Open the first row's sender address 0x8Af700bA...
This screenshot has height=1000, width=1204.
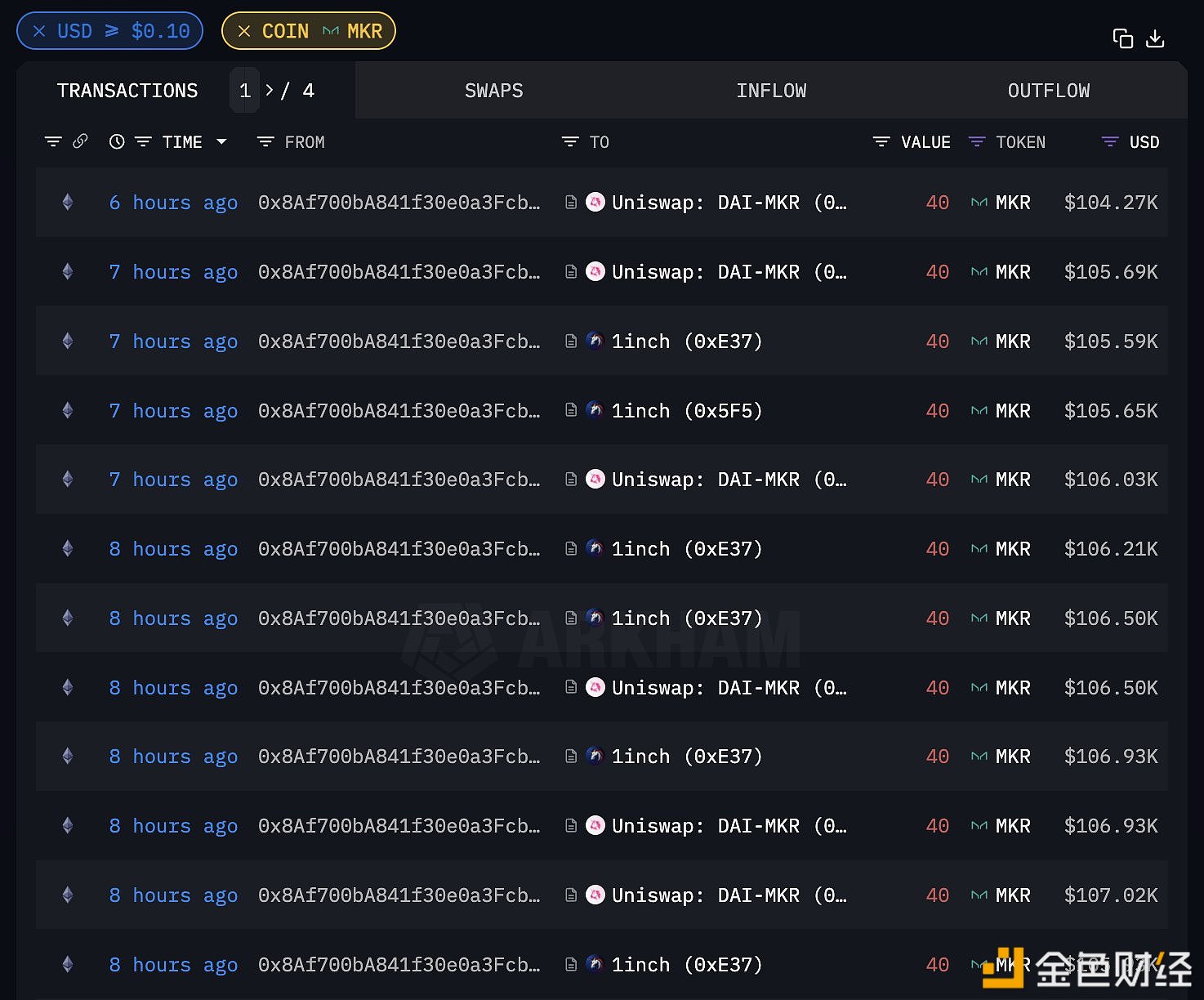pyautogui.click(x=399, y=203)
